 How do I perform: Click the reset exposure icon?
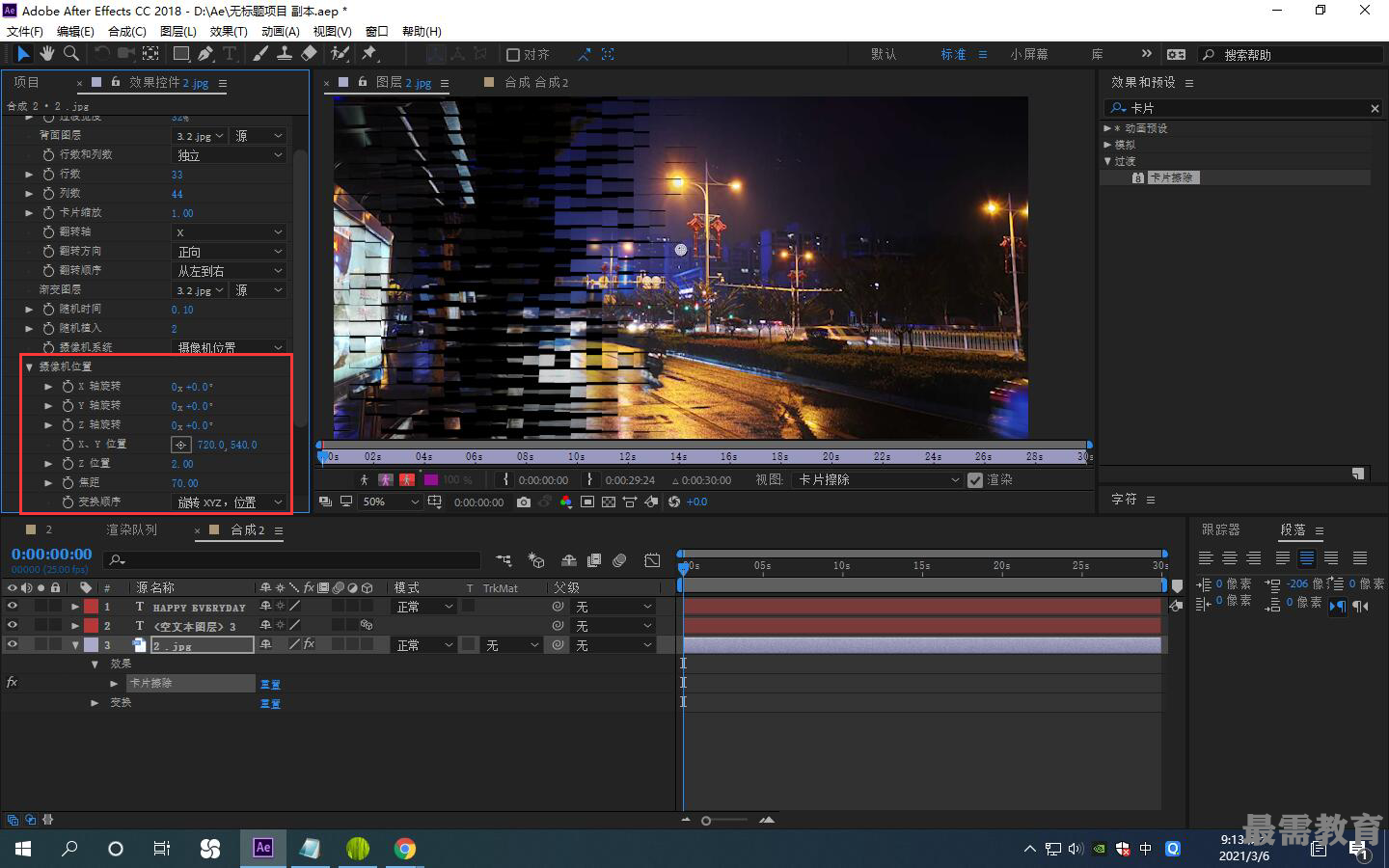pos(674,502)
